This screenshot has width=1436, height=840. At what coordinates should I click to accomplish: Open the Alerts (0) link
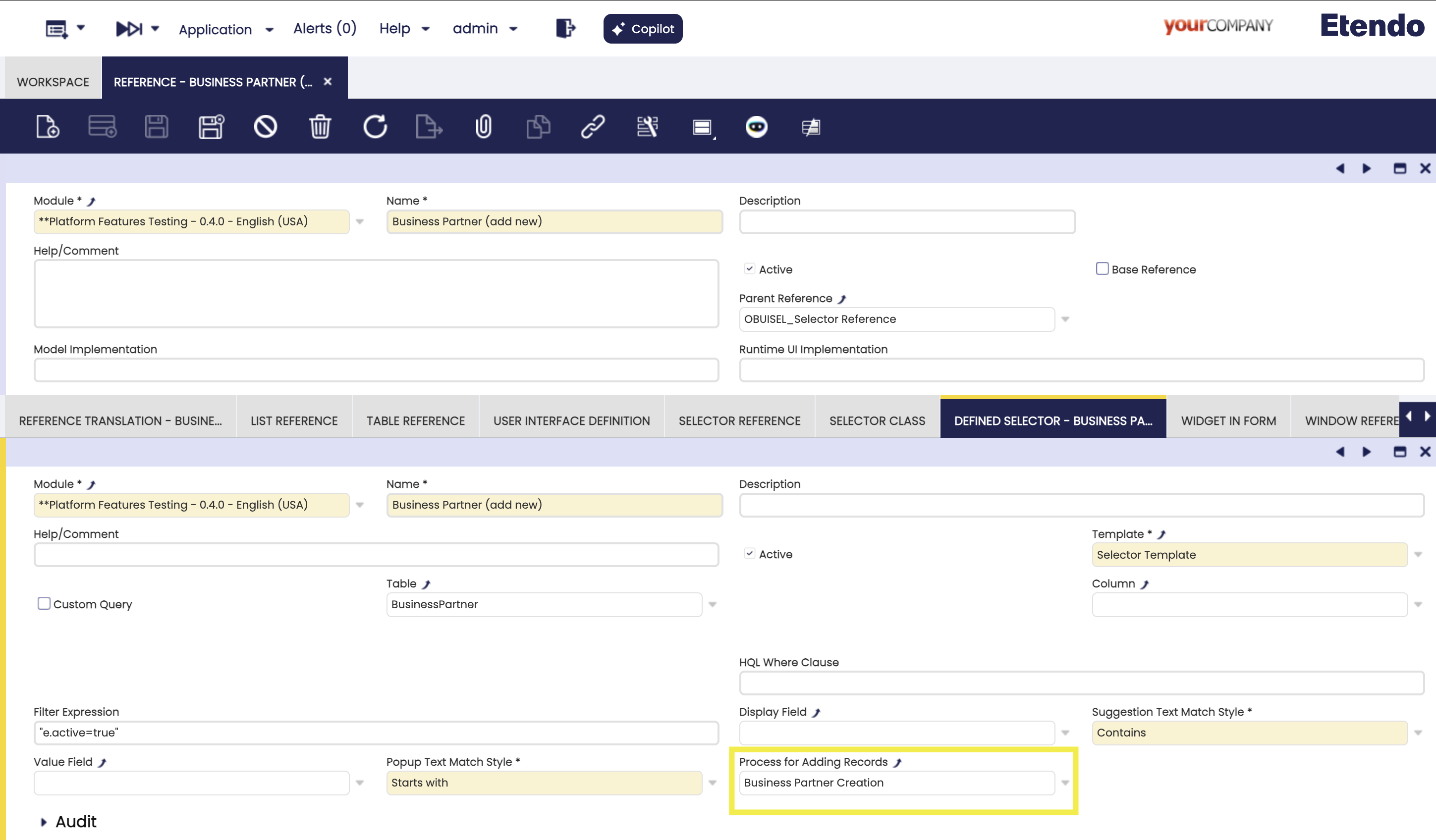point(325,28)
